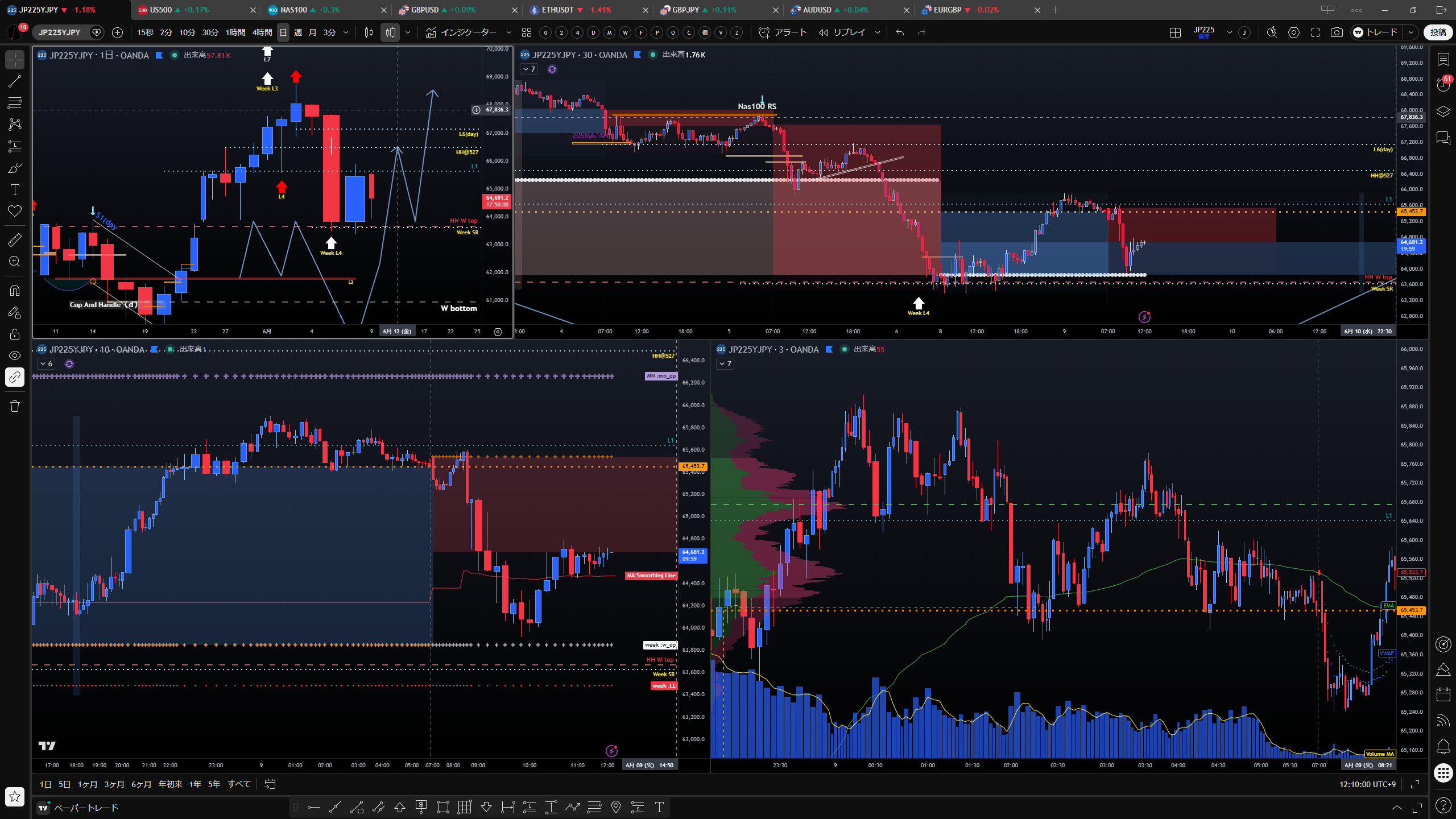This screenshot has width=1456, height=819.
Task: Click the 65,453.7 orange price label on 30-minute chart
Action: point(1411,212)
